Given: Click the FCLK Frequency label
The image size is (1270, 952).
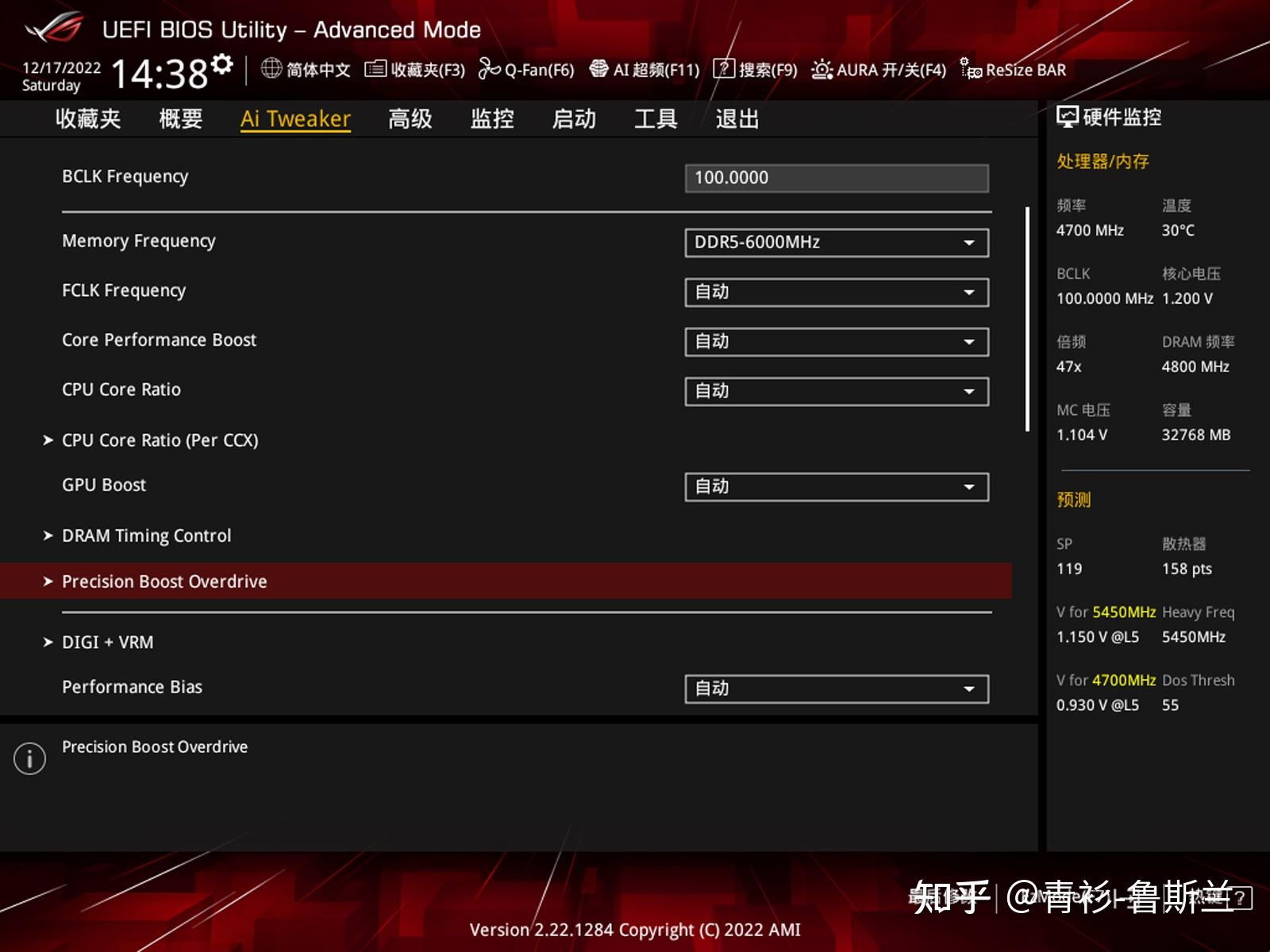Looking at the screenshot, I should (124, 290).
